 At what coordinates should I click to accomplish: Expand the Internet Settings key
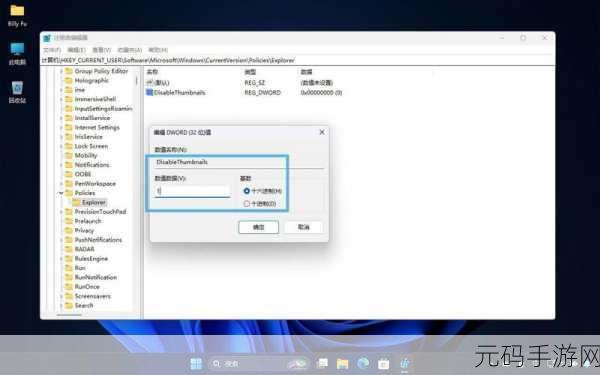[61, 127]
